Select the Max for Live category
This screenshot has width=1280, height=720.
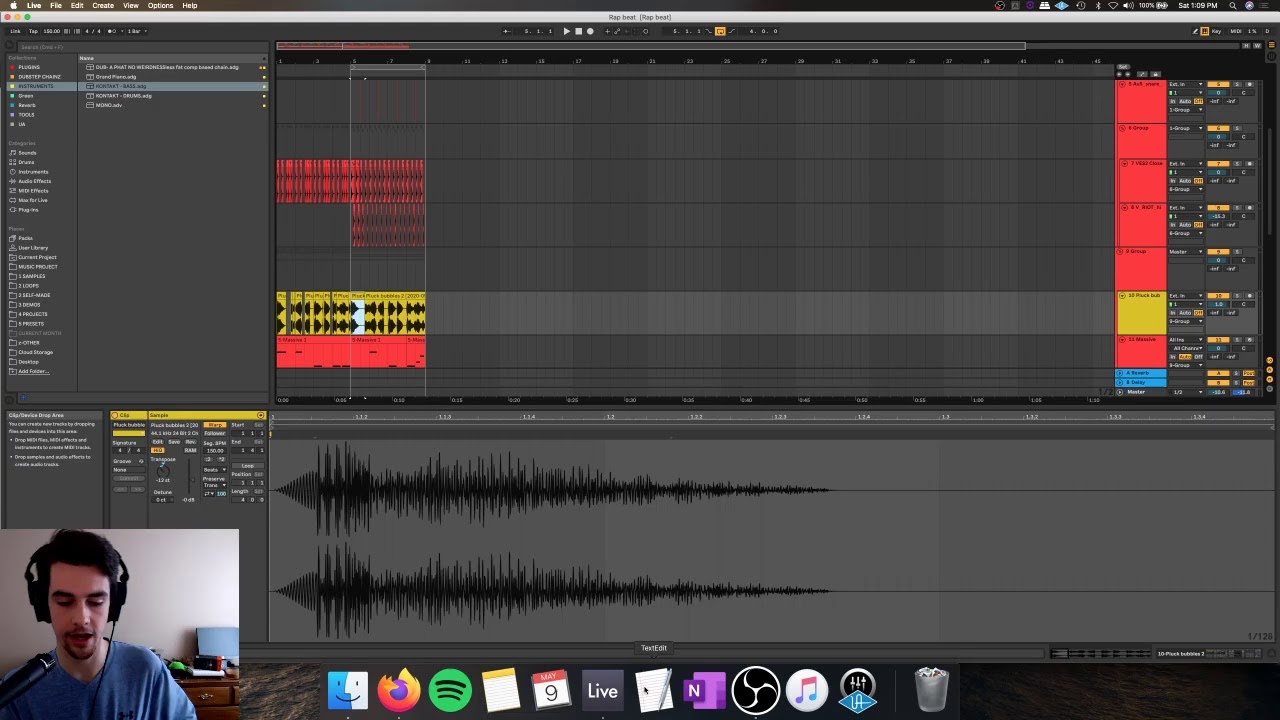[32, 200]
